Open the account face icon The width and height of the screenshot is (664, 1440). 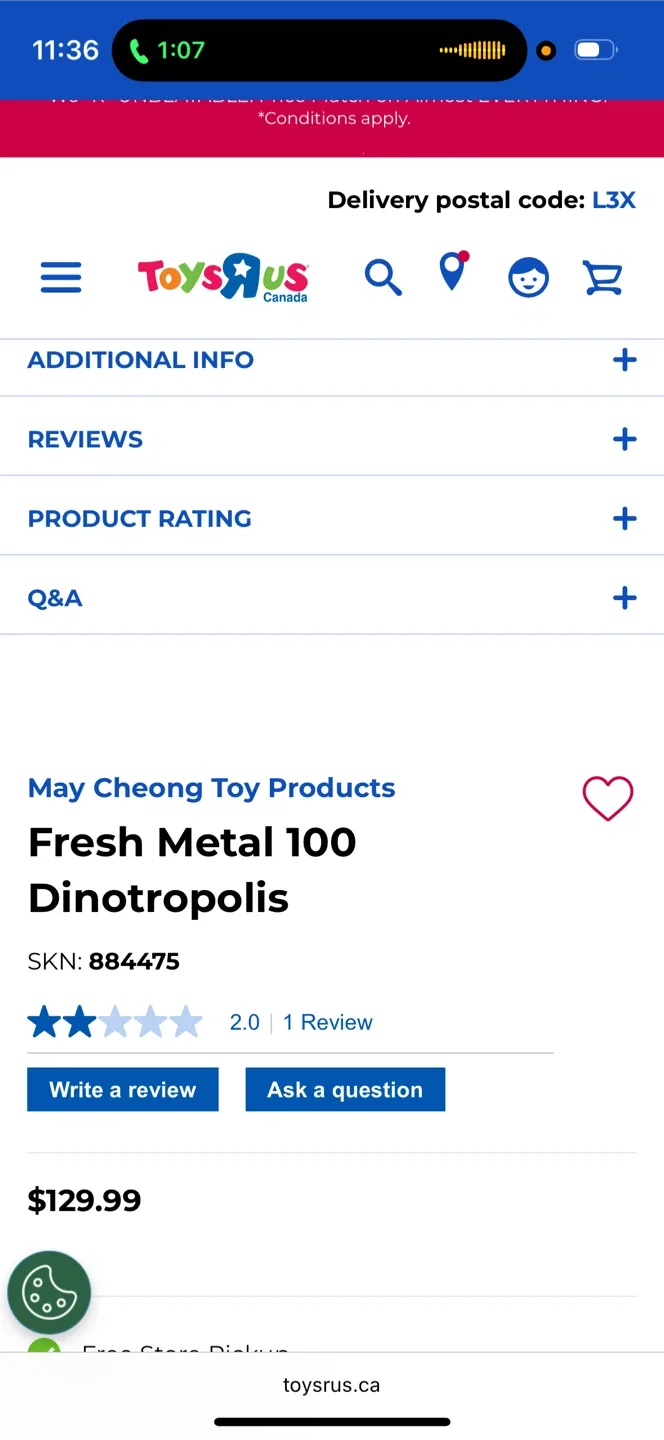pyautogui.click(x=528, y=277)
